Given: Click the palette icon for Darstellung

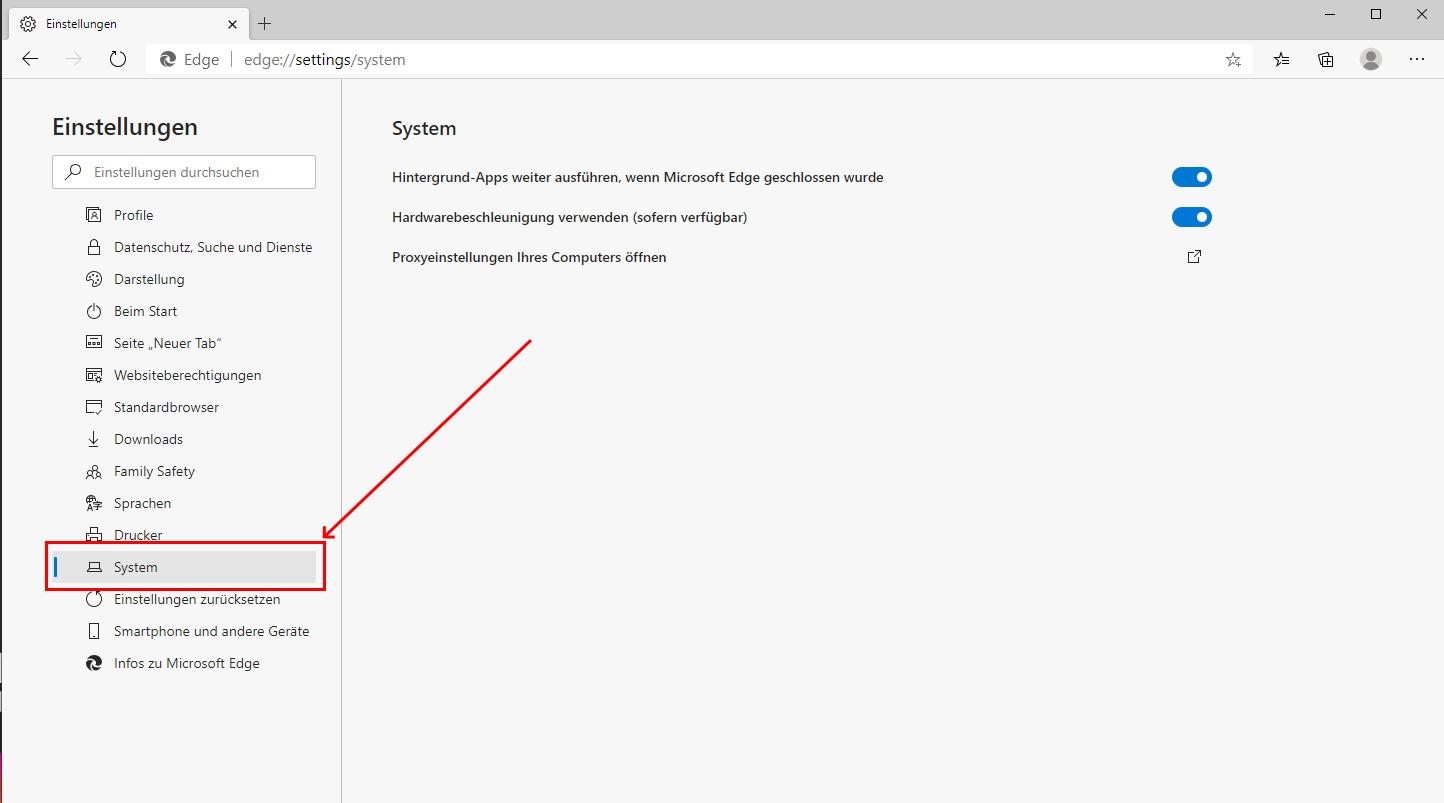Looking at the screenshot, I should click(94, 279).
